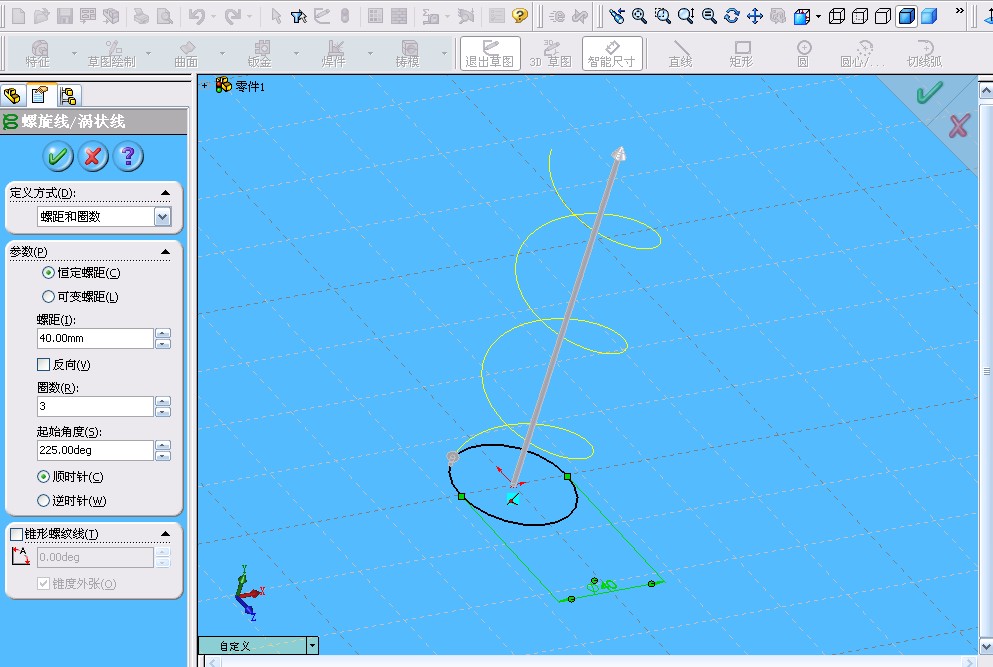Select 可变螺距(L) radio button
993x667 pixels.
pyautogui.click(x=48, y=296)
